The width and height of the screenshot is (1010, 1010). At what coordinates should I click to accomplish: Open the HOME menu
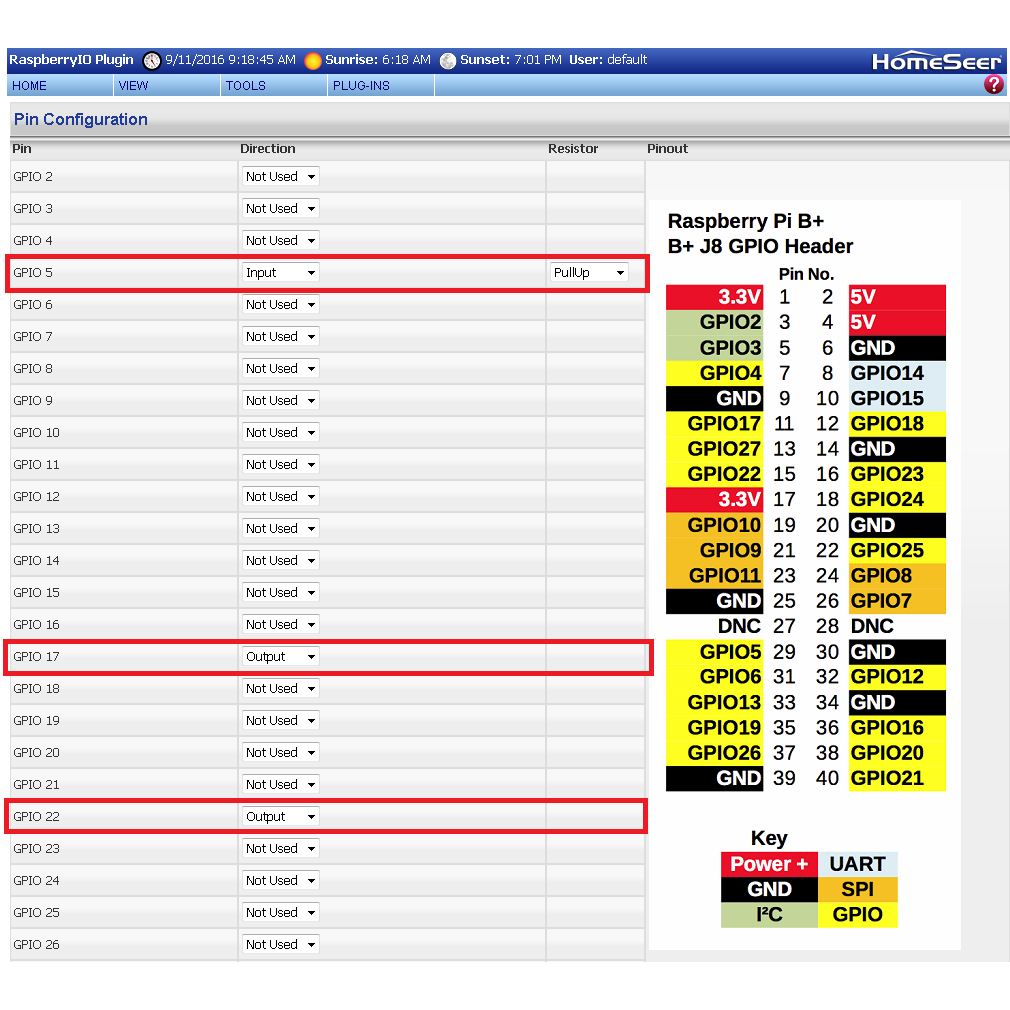point(30,86)
